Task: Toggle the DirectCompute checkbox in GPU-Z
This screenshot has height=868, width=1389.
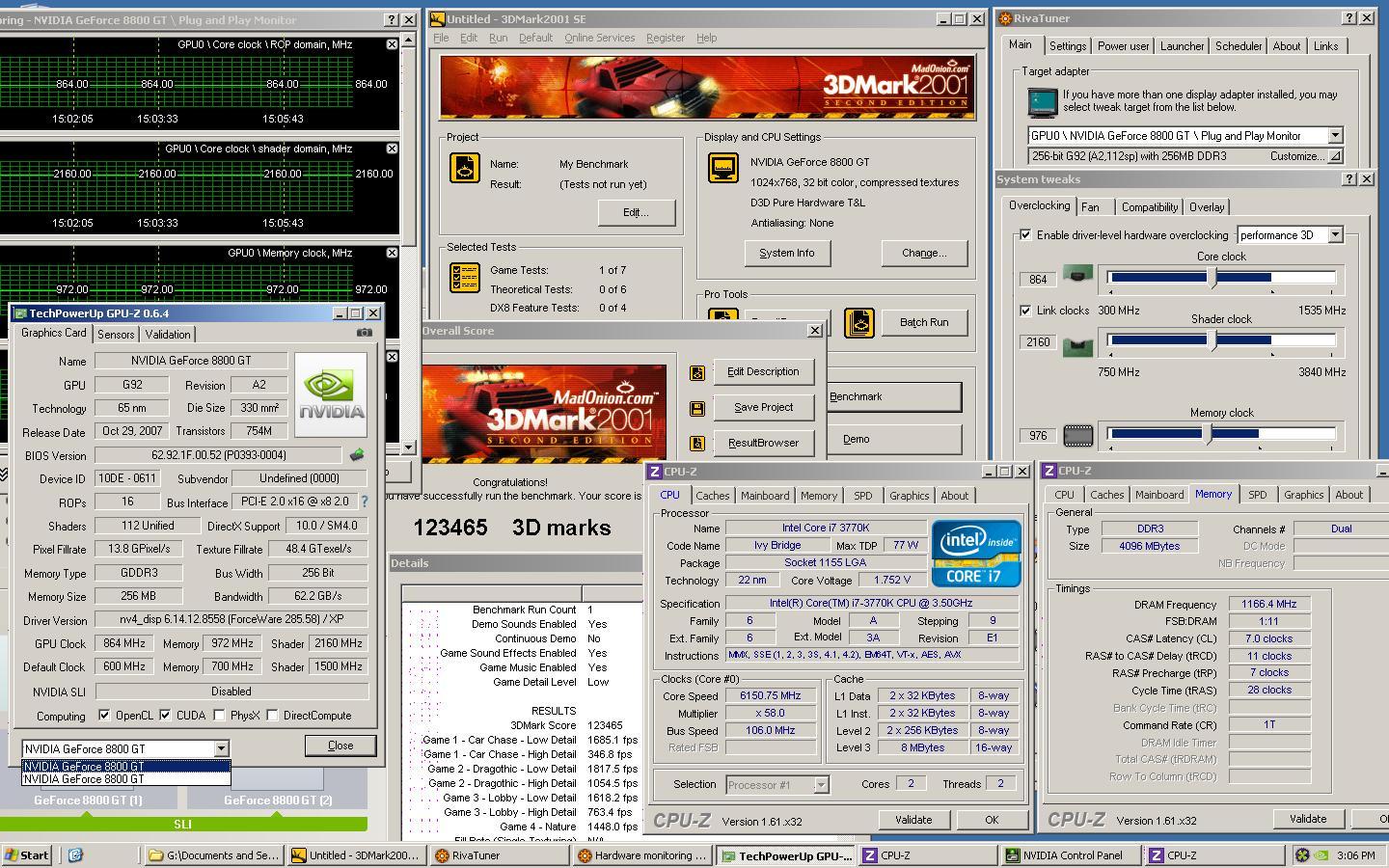Action: click(x=272, y=716)
